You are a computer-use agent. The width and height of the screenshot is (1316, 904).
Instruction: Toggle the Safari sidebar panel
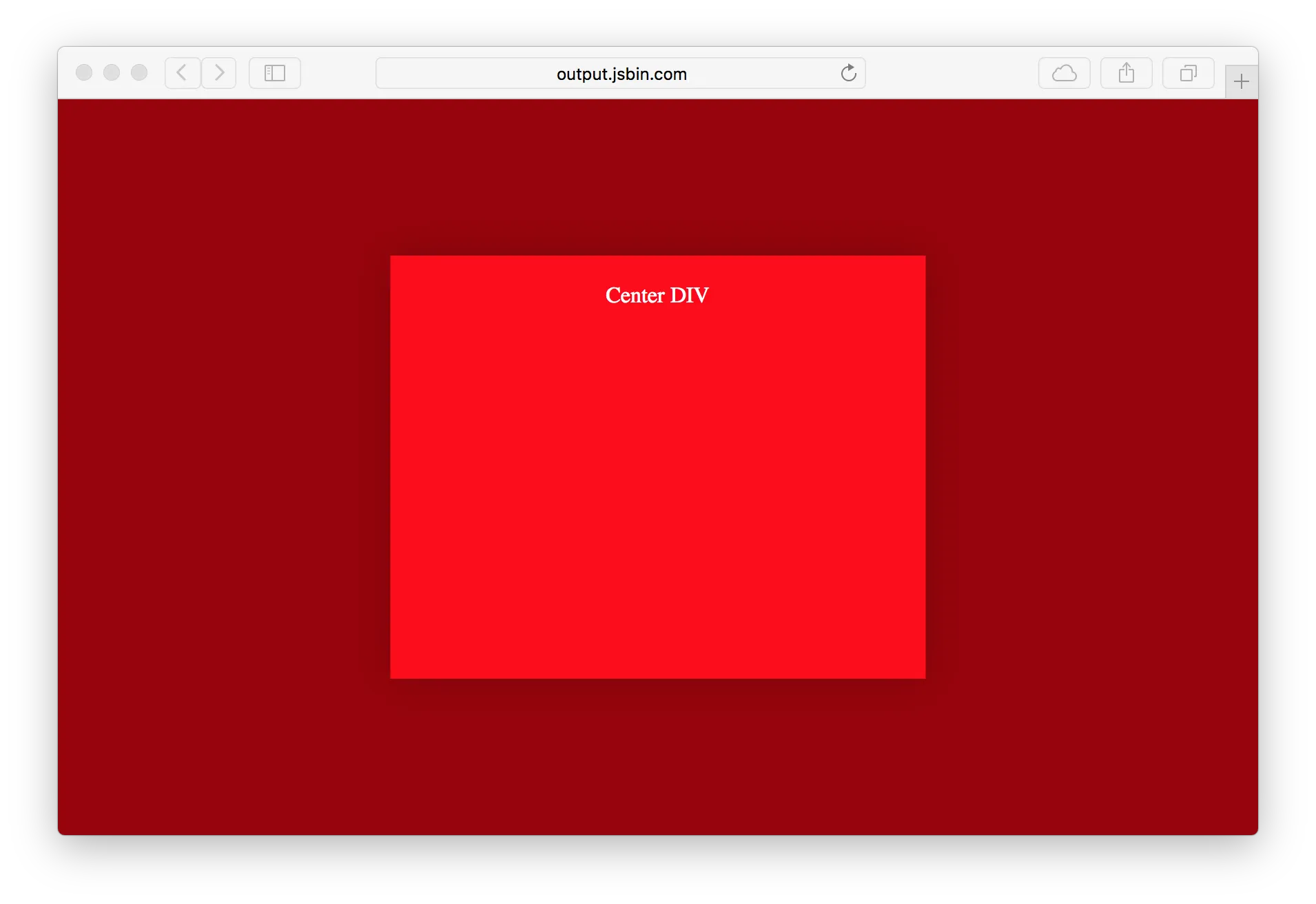coord(274,72)
